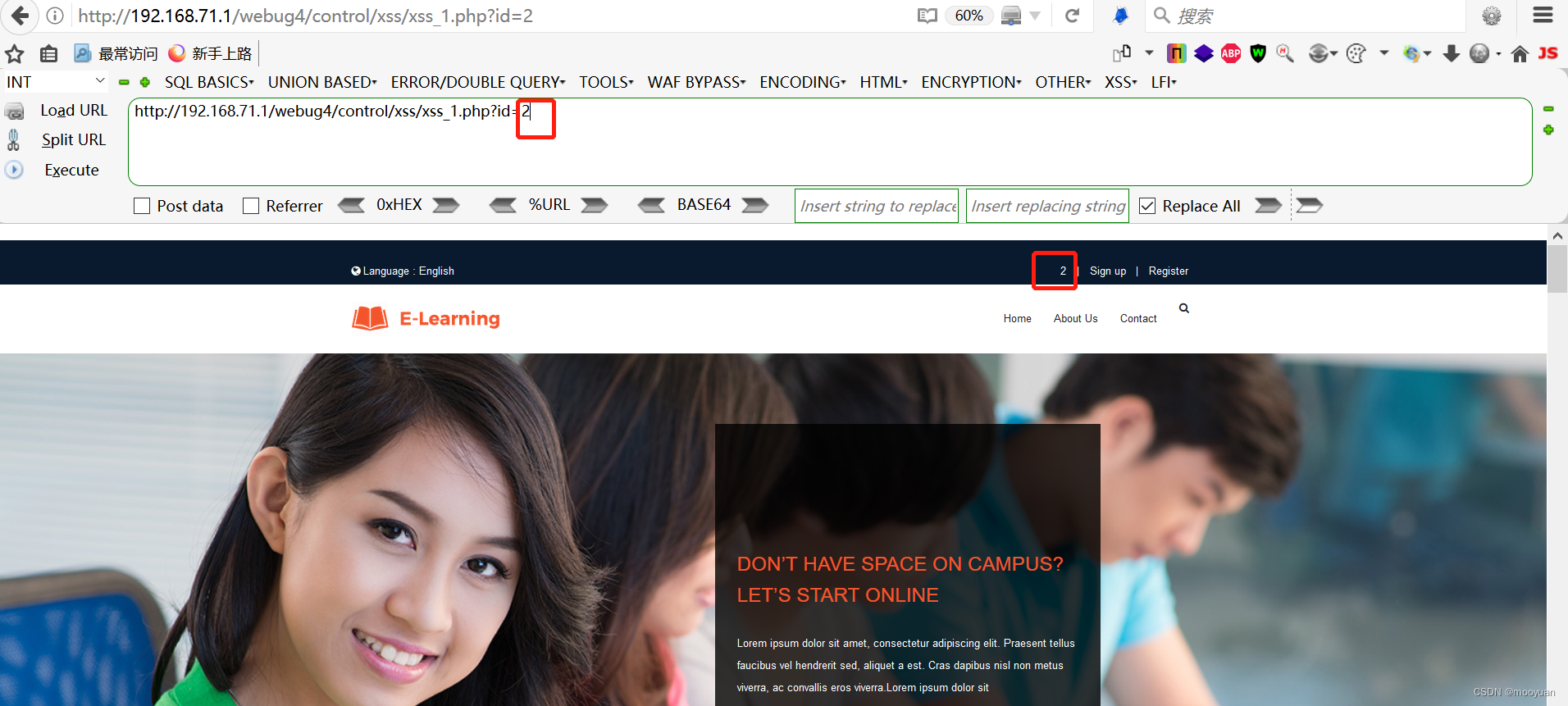Open the Firefox hamburger menu
The image size is (1568, 706).
(1543, 15)
